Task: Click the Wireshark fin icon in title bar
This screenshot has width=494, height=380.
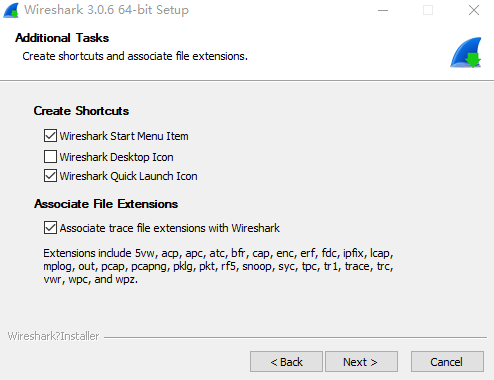Action: pyautogui.click(x=11, y=10)
